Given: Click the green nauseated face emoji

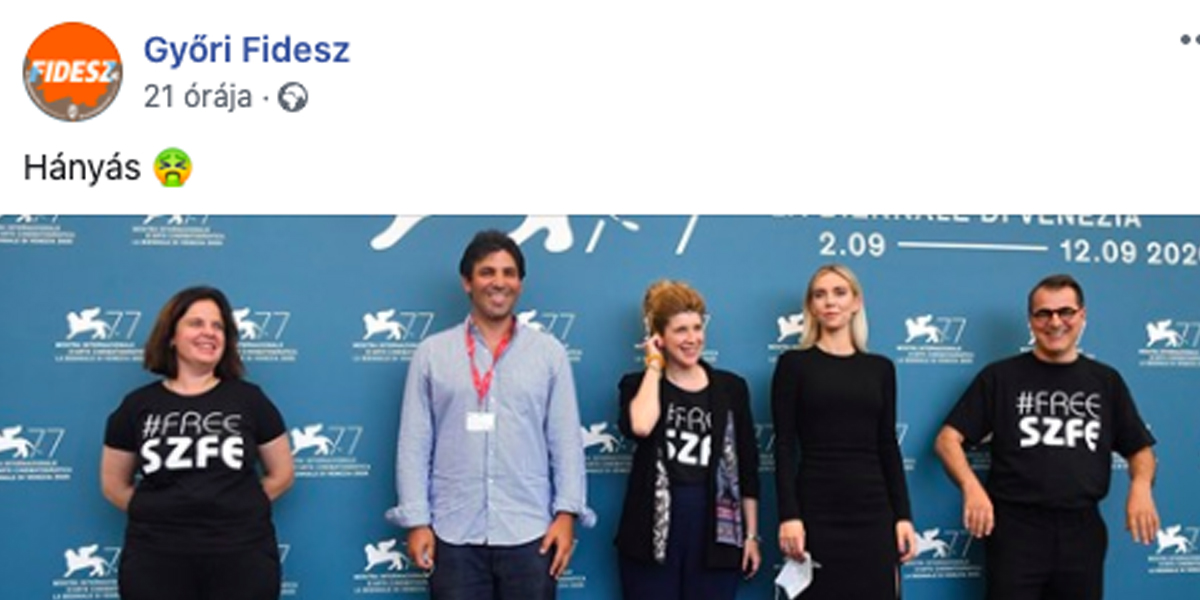Looking at the screenshot, I should click(172, 168).
